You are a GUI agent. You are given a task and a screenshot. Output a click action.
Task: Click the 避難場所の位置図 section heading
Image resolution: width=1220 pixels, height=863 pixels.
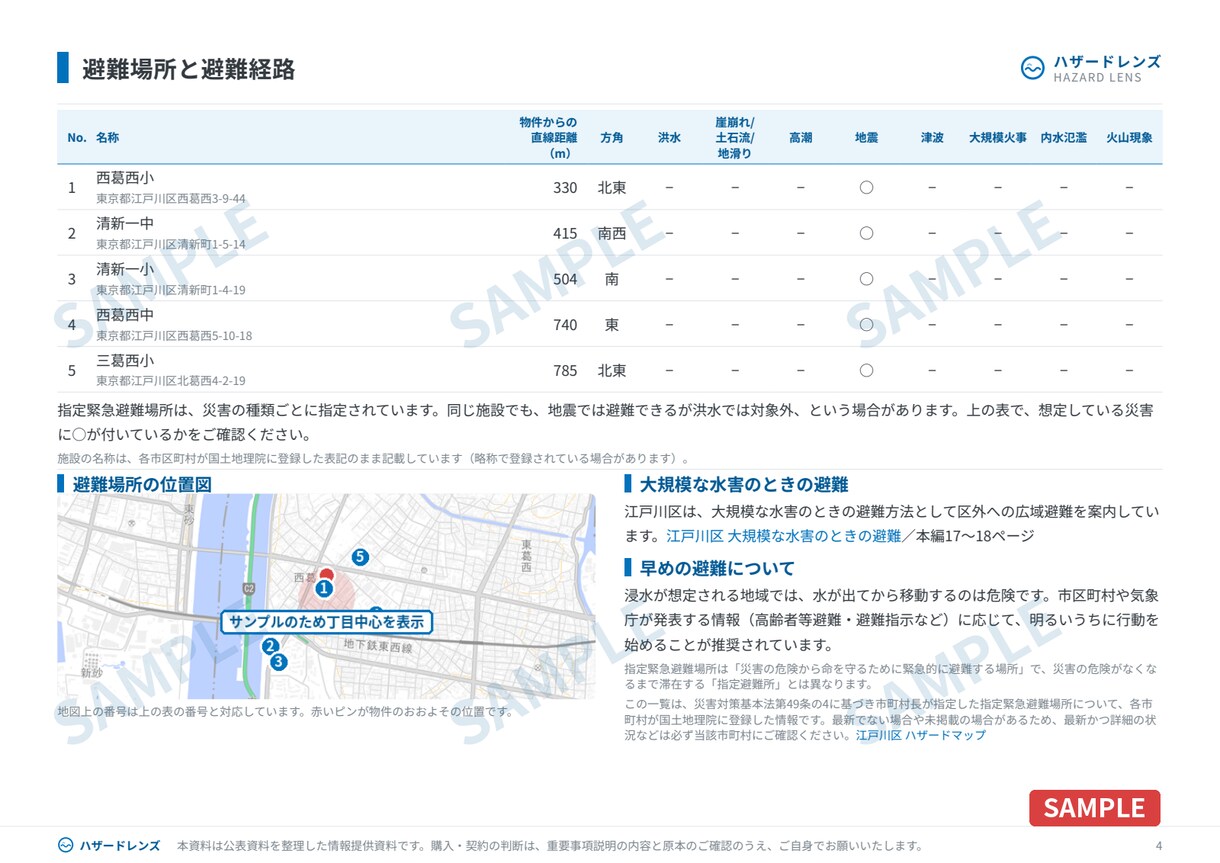pyautogui.click(x=142, y=484)
